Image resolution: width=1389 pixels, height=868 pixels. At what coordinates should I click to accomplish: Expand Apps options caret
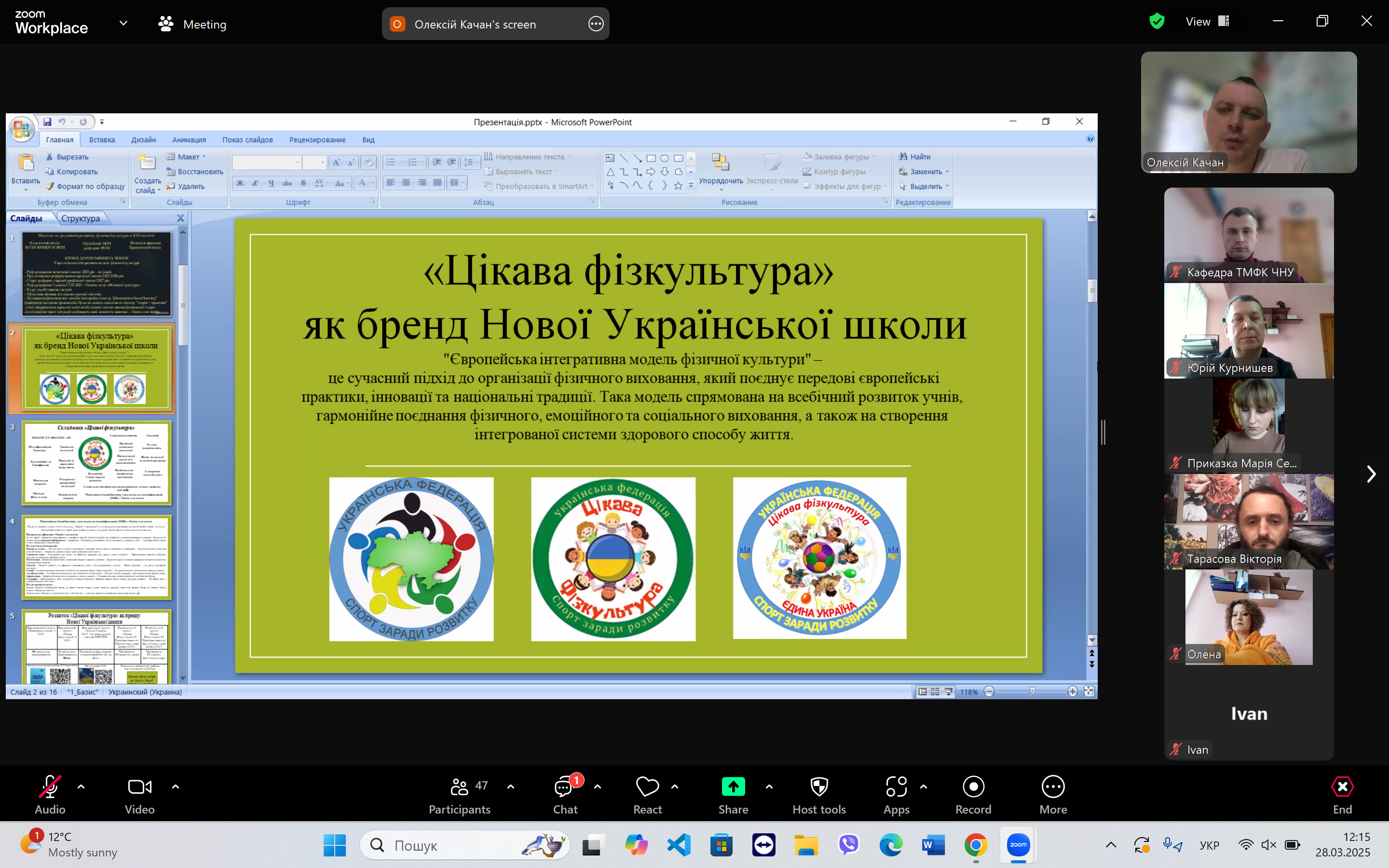(x=924, y=787)
